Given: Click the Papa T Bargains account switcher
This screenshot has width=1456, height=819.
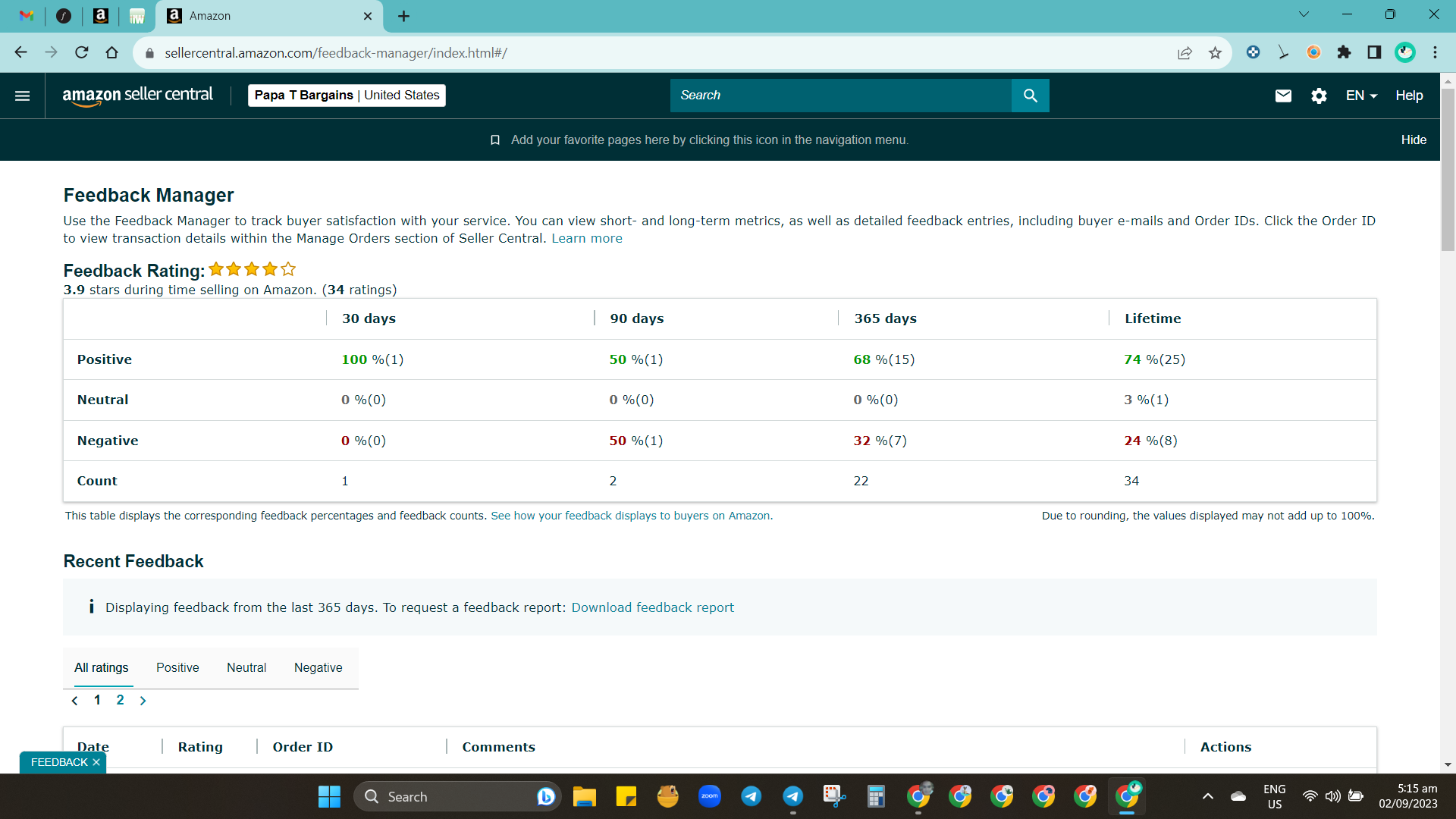Looking at the screenshot, I should 347,96.
